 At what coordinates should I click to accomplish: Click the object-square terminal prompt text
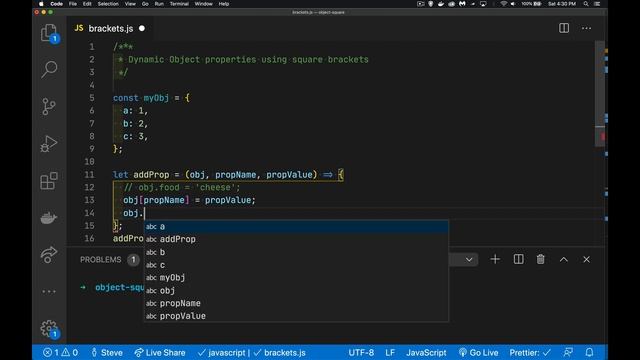[x=119, y=287]
